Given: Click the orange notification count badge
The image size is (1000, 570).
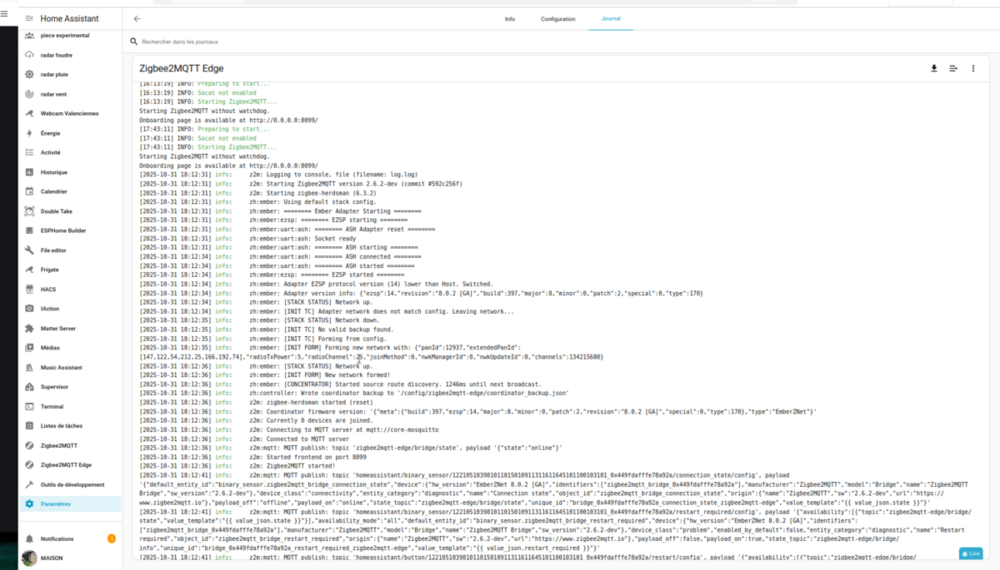Looking at the screenshot, I should [x=112, y=539].
